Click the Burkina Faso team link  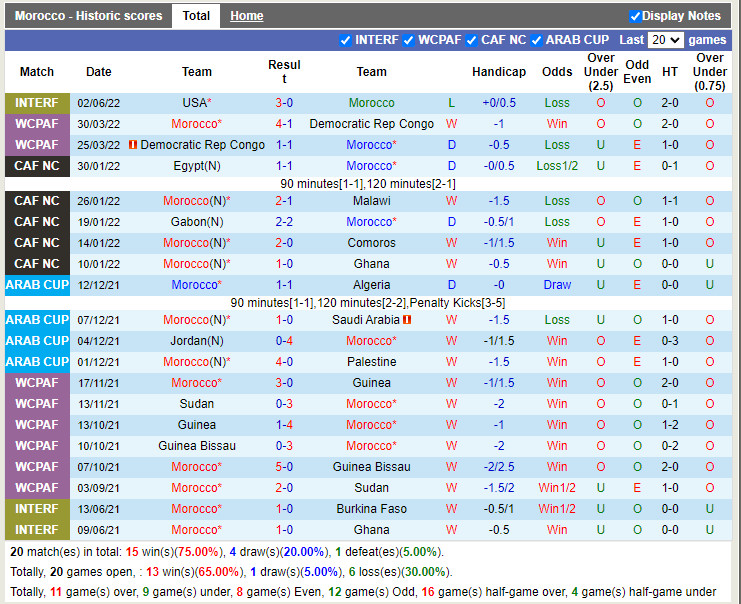coord(371,509)
